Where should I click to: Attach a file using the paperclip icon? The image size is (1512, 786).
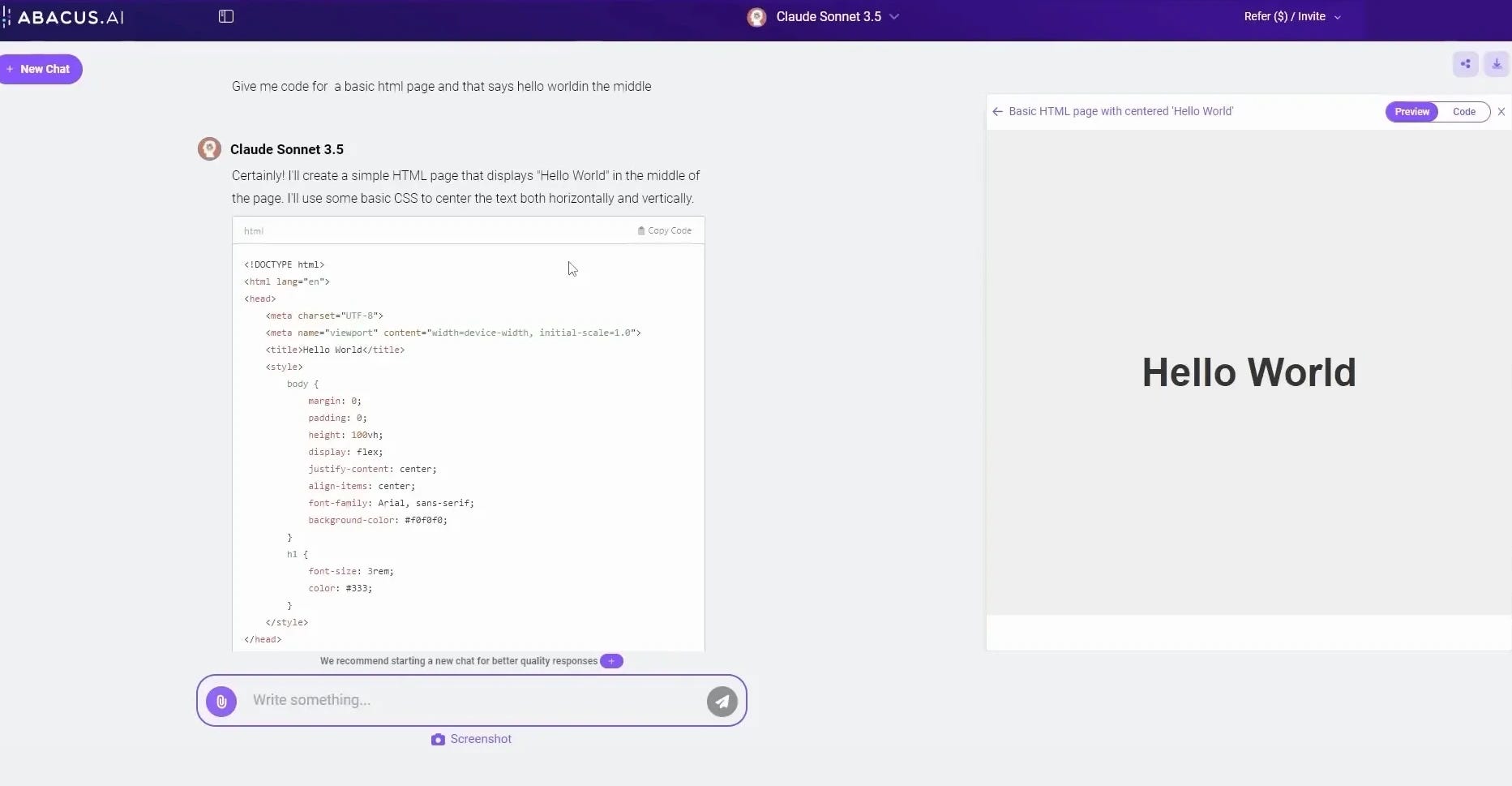click(x=221, y=701)
